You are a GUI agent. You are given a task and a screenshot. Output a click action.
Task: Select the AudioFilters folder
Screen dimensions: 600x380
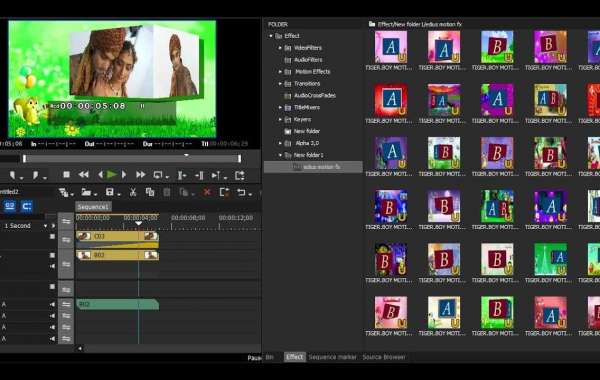(x=308, y=60)
